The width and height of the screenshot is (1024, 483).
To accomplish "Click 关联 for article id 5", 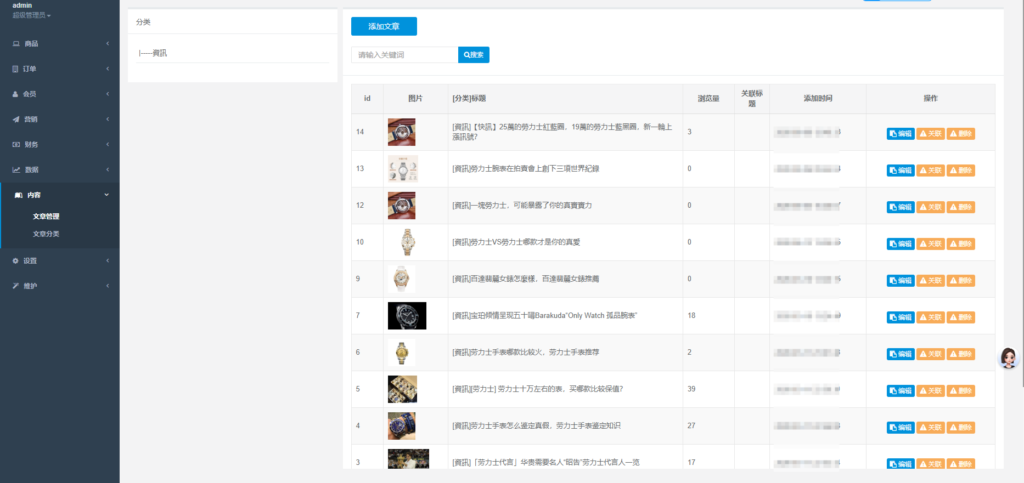I will click(931, 390).
